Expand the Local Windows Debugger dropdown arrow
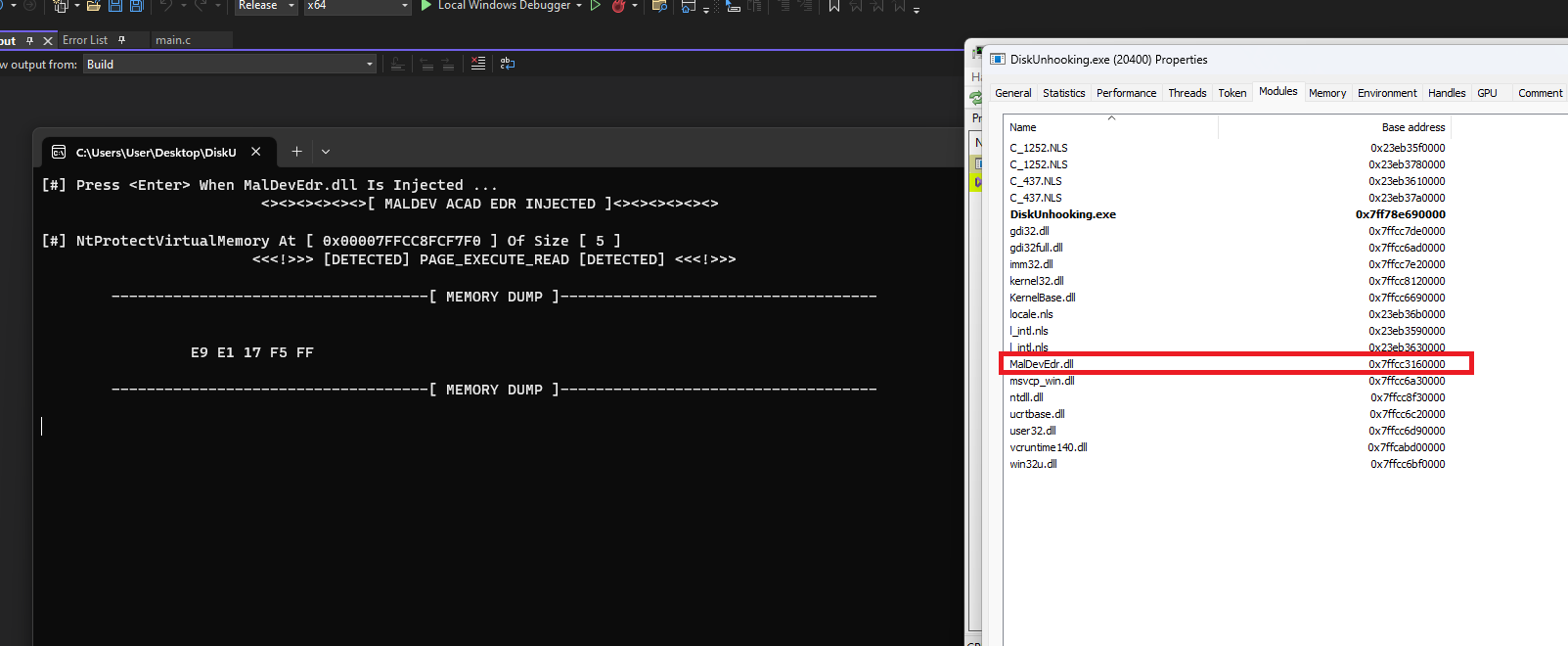This screenshot has height=646, width=1568. pyautogui.click(x=579, y=6)
